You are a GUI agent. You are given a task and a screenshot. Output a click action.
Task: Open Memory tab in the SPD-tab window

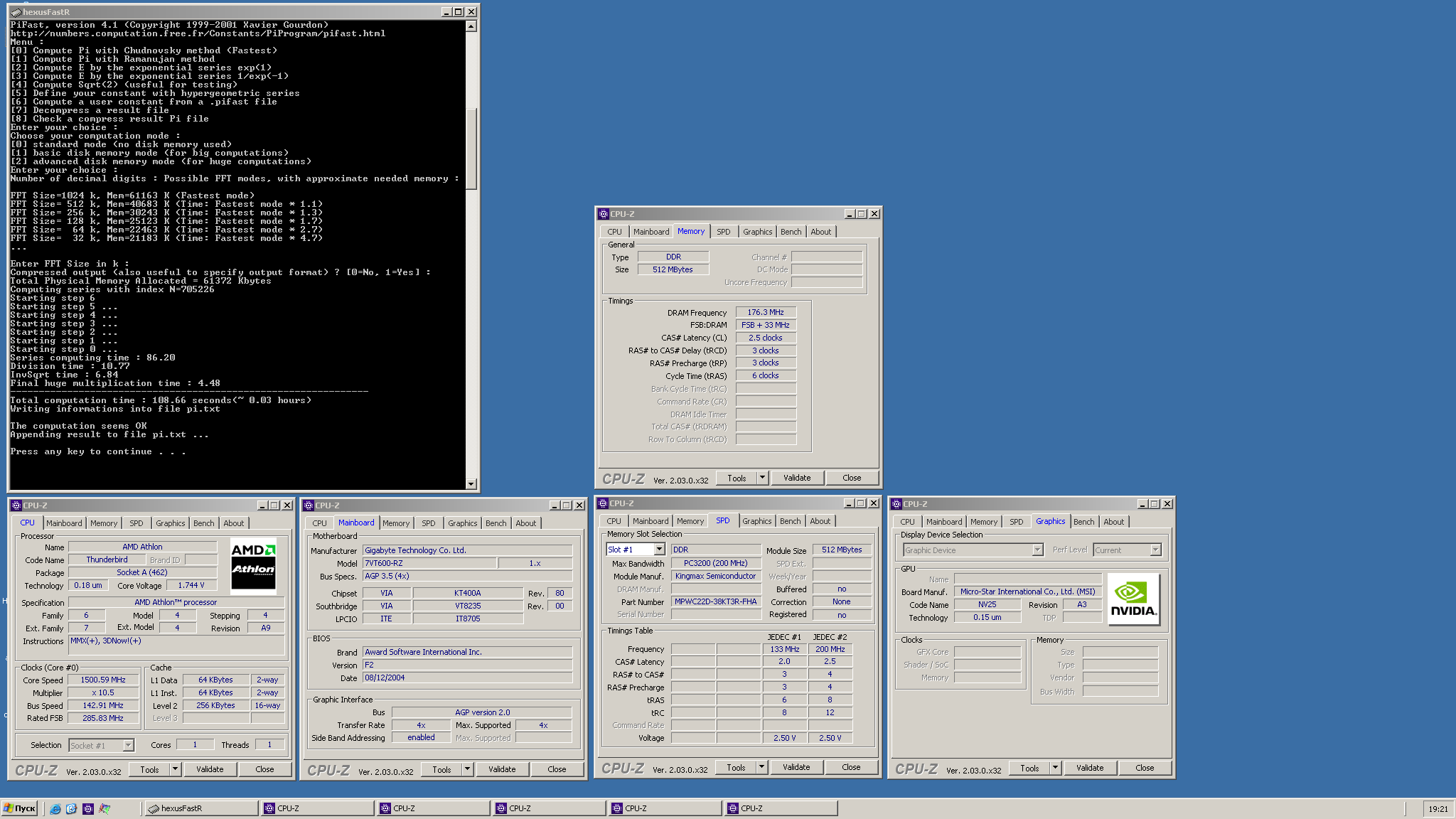point(690,521)
